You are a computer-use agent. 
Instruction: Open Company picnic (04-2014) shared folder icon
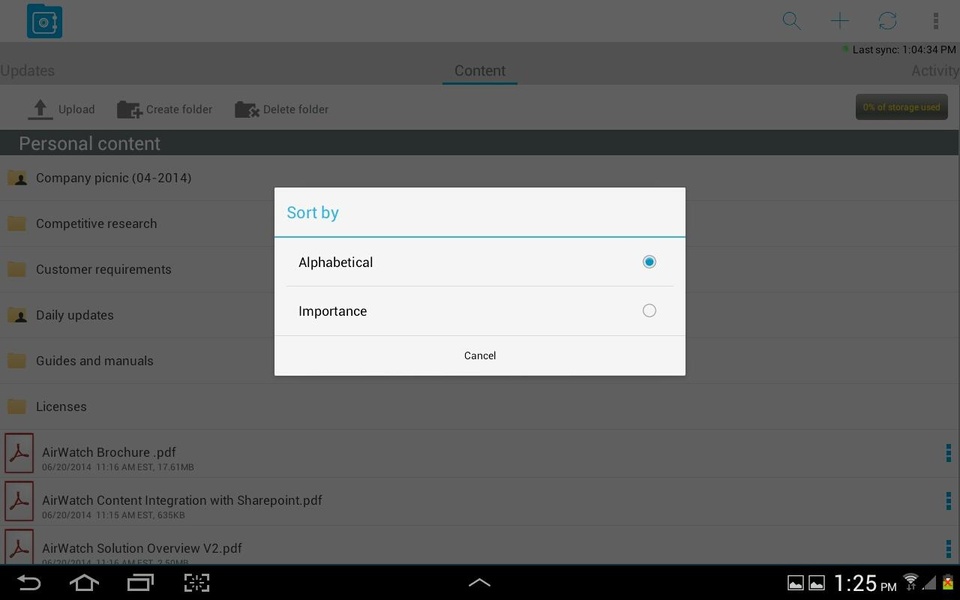click(17, 178)
